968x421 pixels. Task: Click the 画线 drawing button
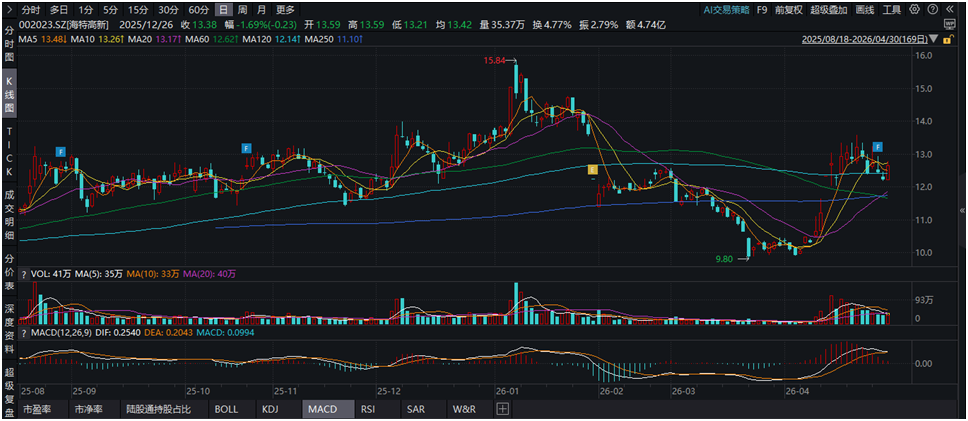(x=865, y=10)
